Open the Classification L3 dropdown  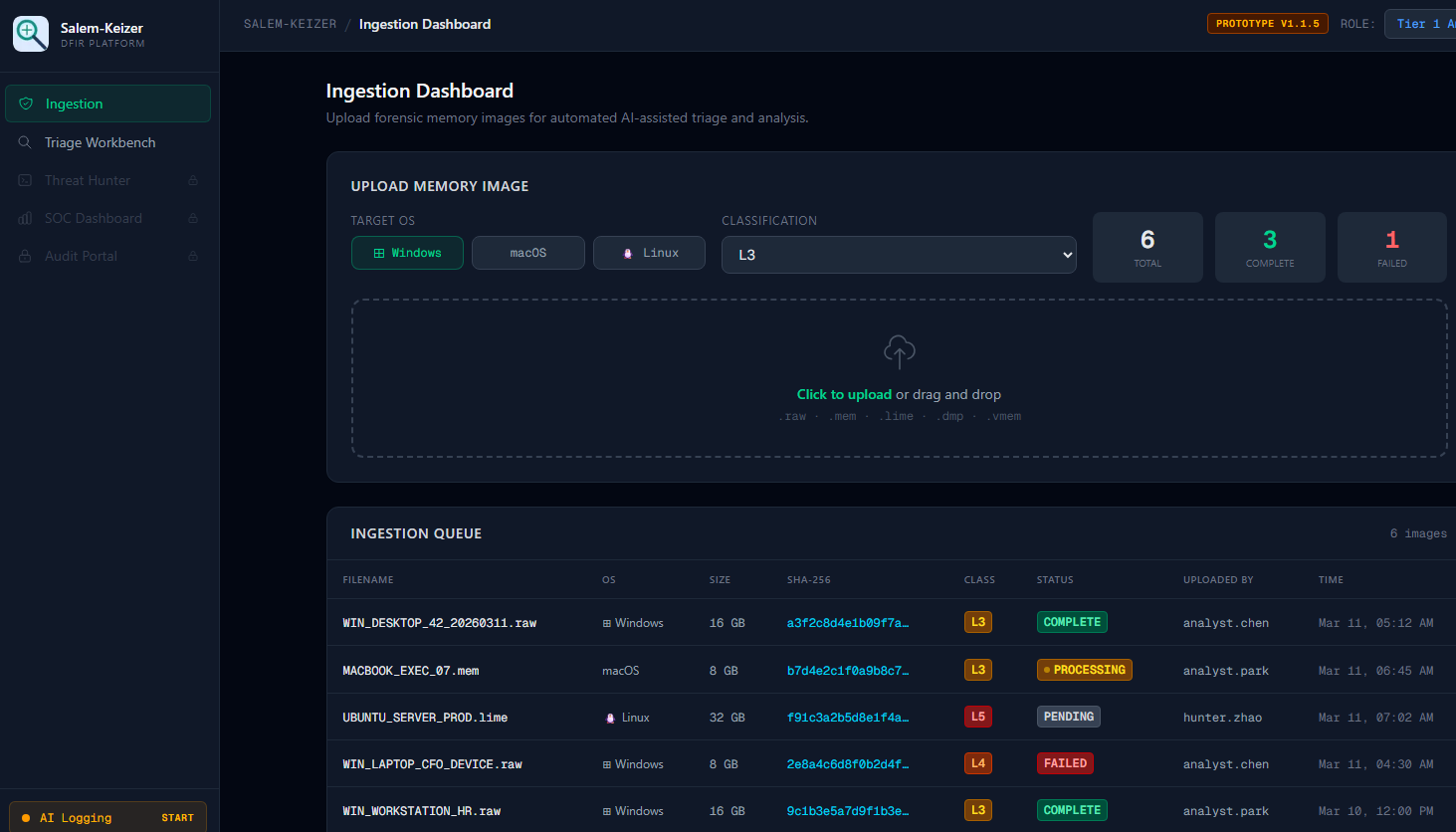point(898,255)
